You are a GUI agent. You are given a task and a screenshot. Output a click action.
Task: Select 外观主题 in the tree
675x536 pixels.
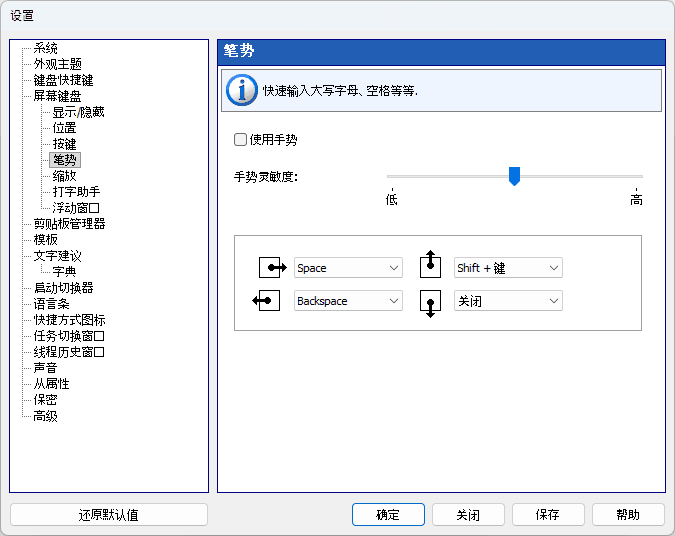click(58, 64)
